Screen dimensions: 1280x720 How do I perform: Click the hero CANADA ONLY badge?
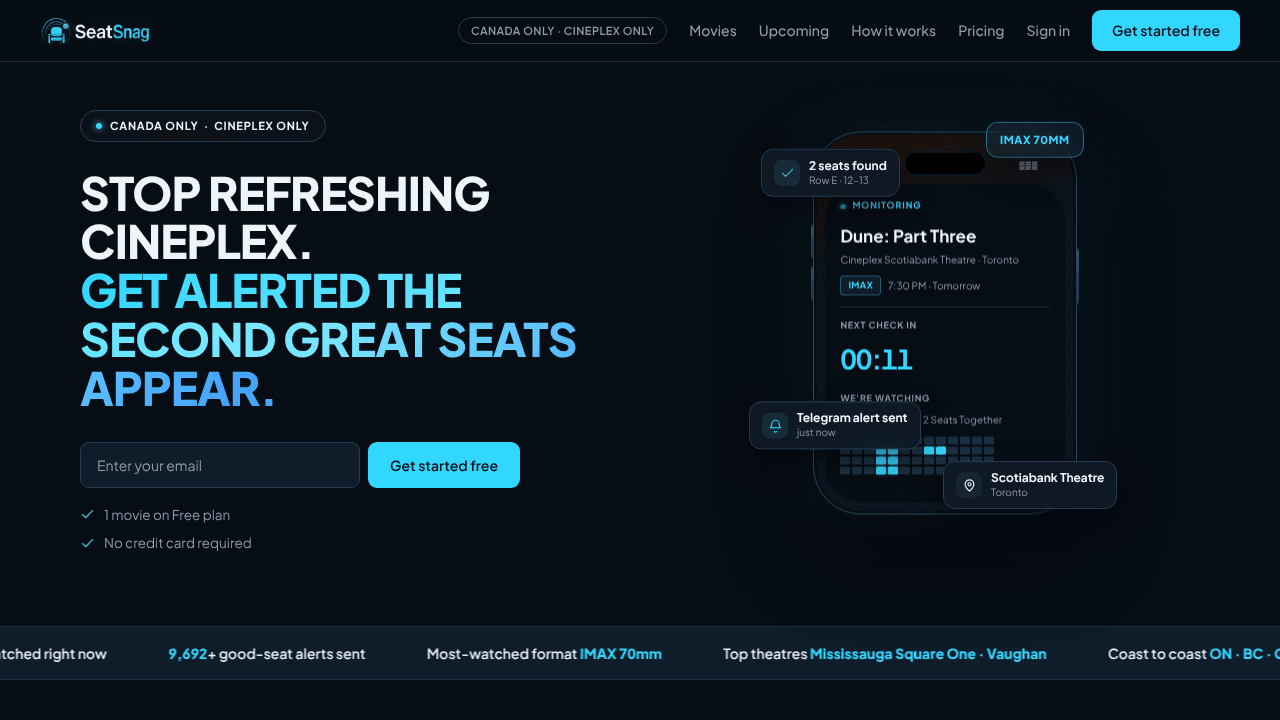point(203,126)
